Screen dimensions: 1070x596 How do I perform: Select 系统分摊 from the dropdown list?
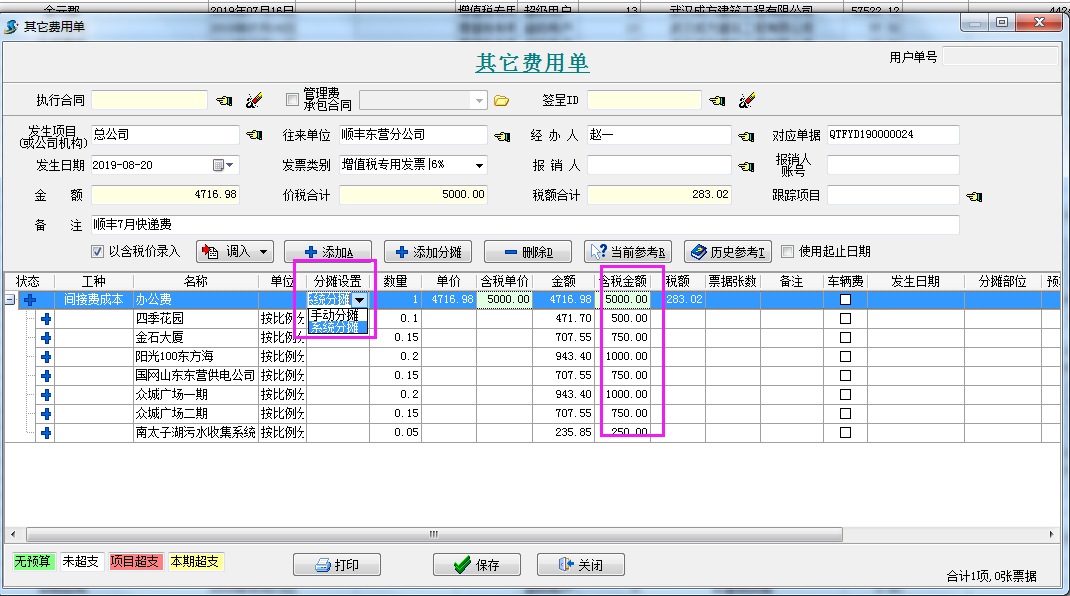pos(334,328)
